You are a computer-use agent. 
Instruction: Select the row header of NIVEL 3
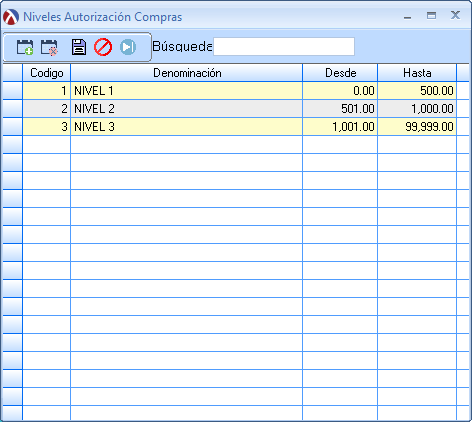click(12, 127)
